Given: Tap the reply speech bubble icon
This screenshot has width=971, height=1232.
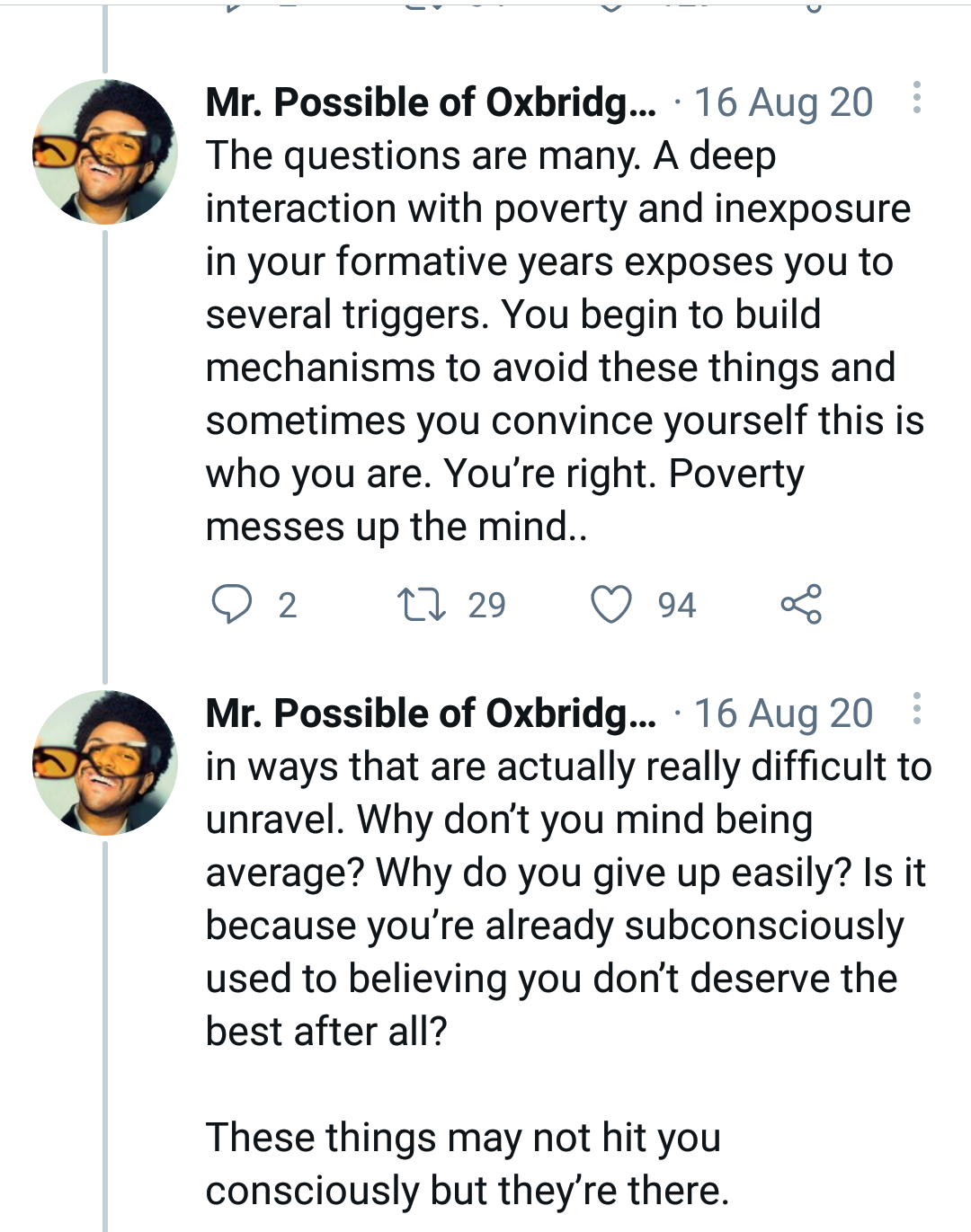Looking at the screenshot, I should [231, 604].
